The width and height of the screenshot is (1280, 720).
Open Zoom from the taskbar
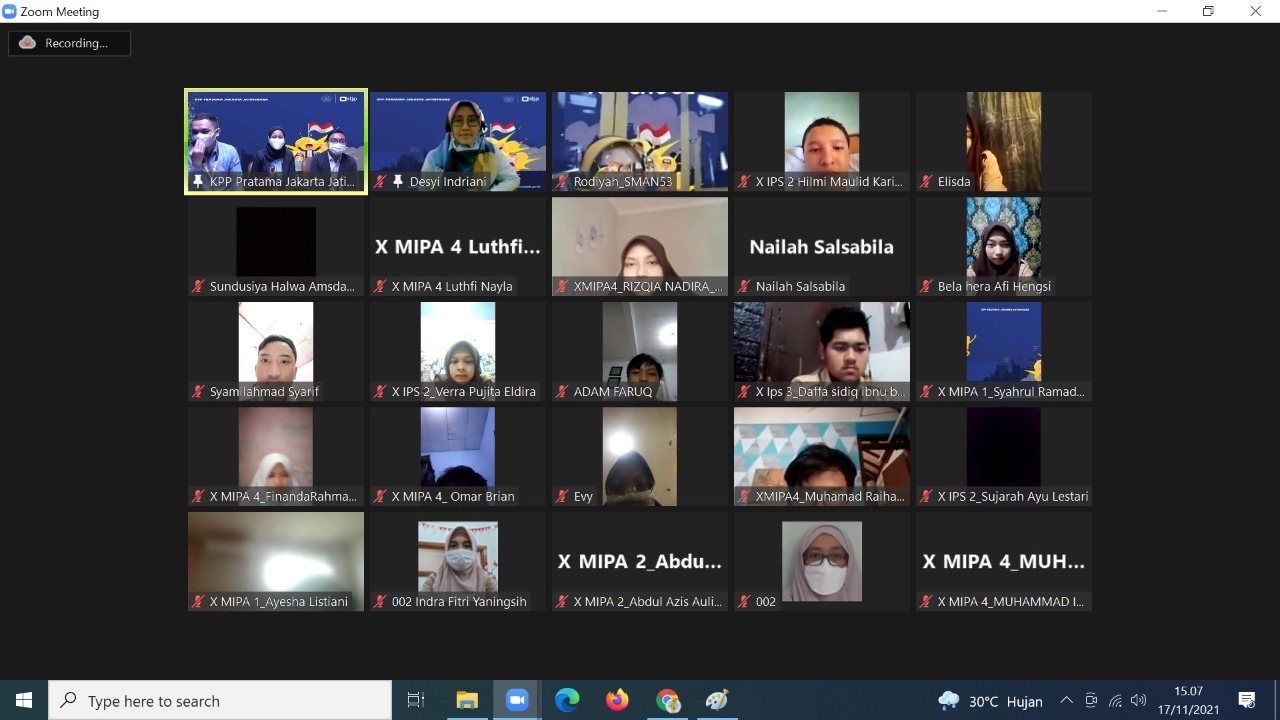517,700
